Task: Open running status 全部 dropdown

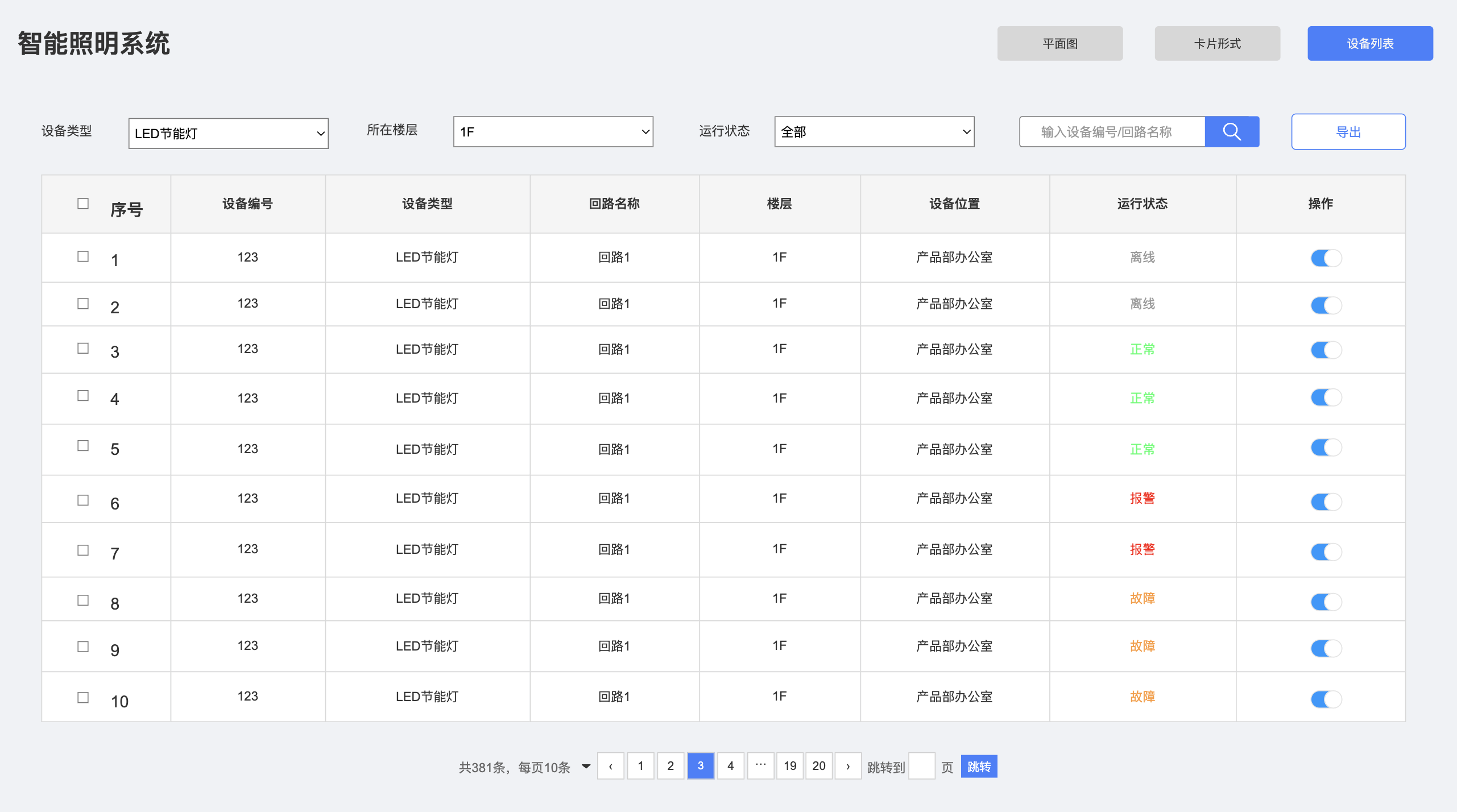Action: [874, 132]
